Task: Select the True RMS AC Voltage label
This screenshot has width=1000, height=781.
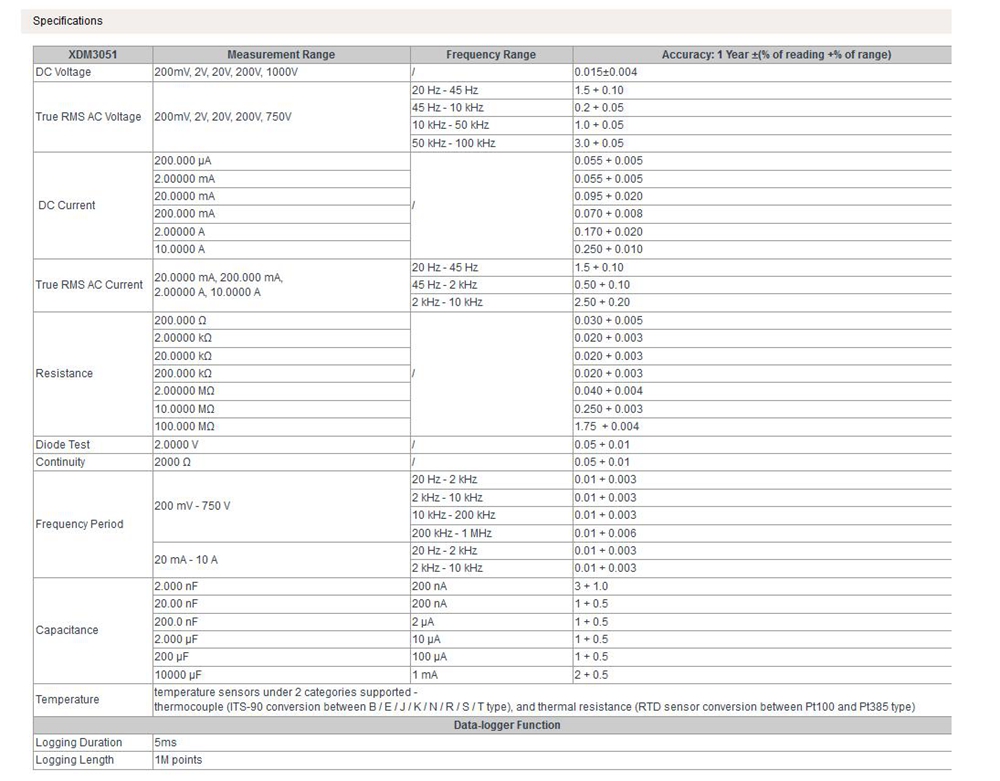Action: [89, 117]
